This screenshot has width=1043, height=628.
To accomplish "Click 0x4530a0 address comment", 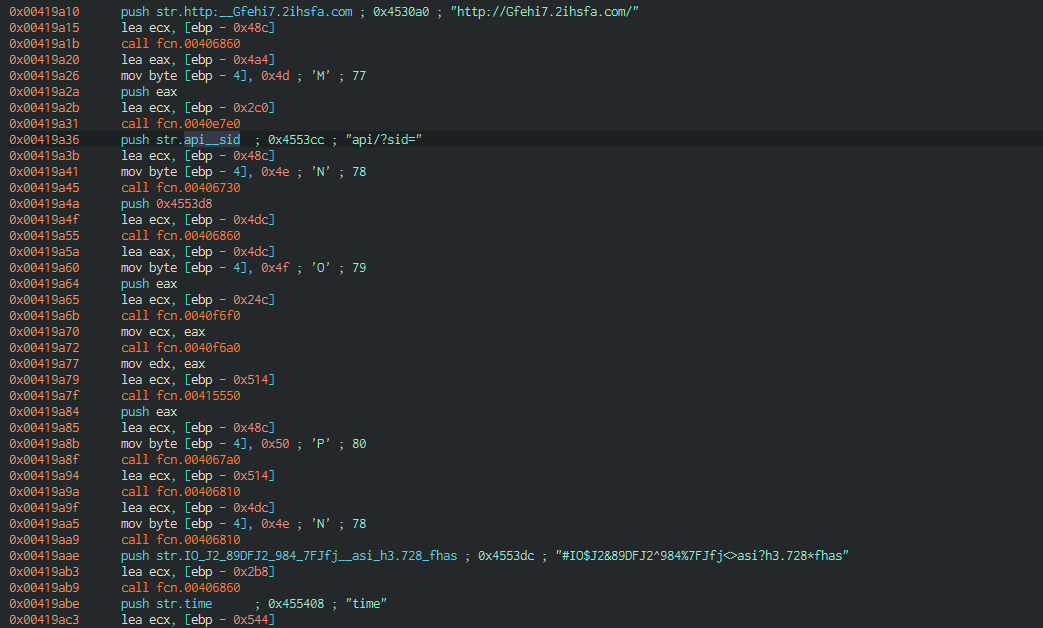I will pyautogui.click(x=401, y=11).
